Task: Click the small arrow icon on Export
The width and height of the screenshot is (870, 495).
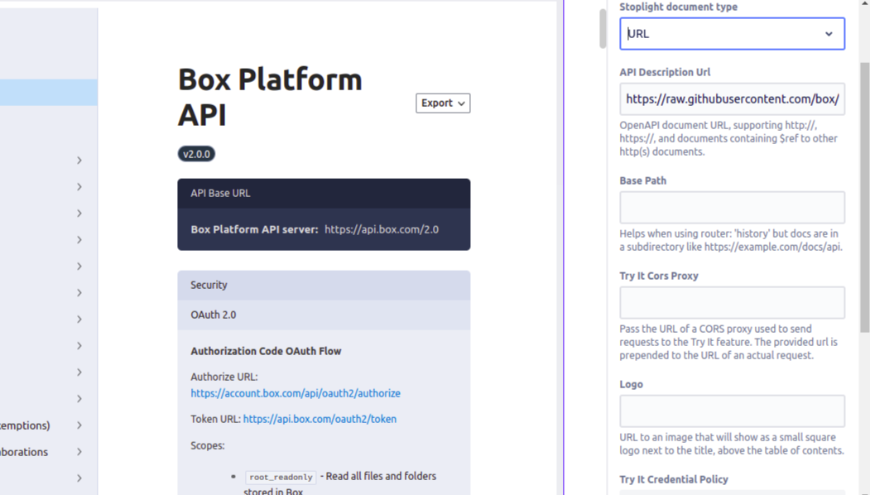Action: click(460, 104)
